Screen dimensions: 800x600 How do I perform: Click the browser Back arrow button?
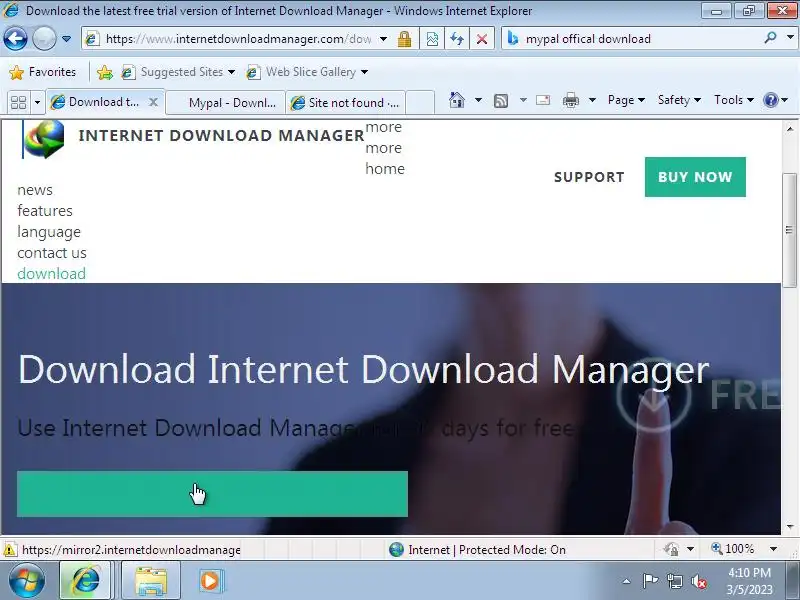point(15,39)
